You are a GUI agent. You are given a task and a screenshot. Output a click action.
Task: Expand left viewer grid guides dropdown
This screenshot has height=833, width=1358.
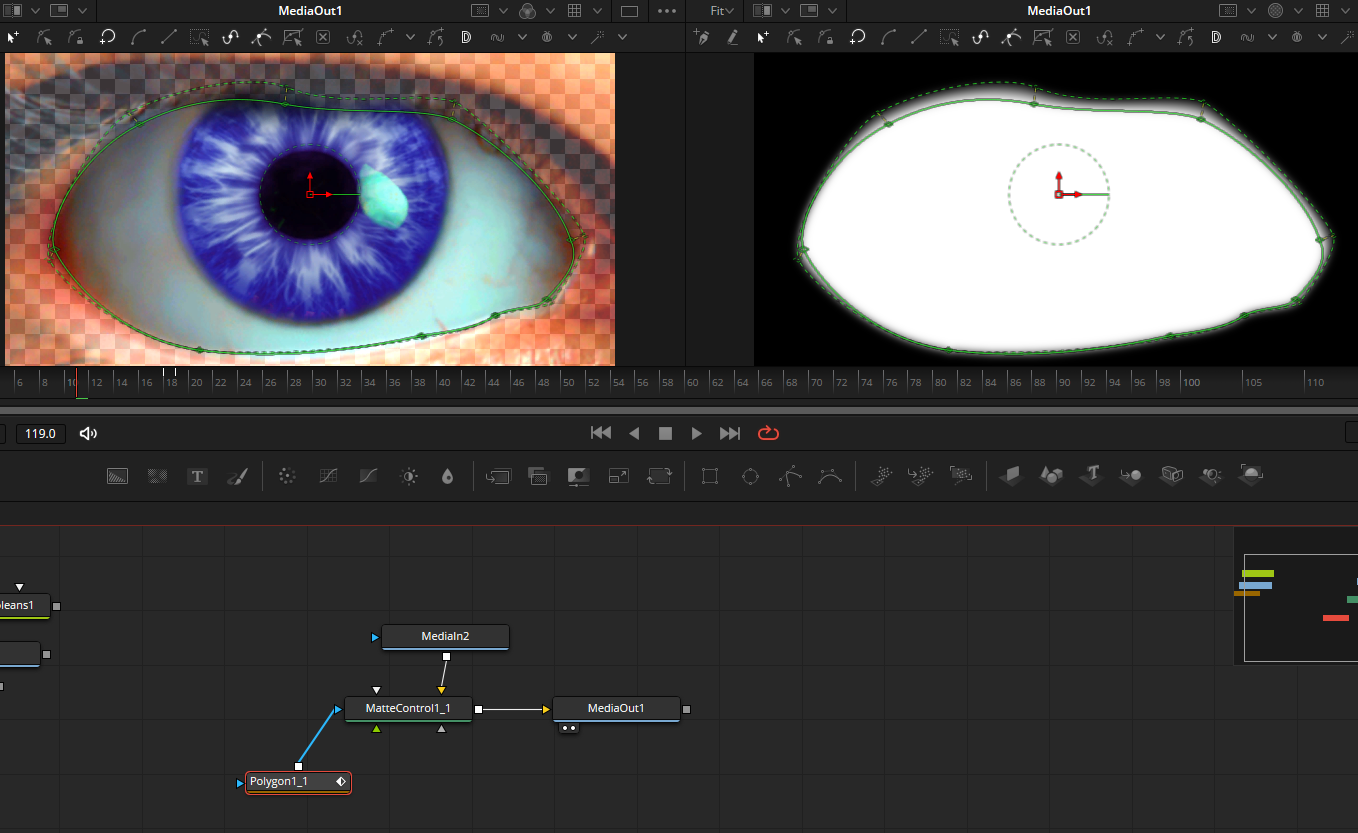[x=596, y=11]
